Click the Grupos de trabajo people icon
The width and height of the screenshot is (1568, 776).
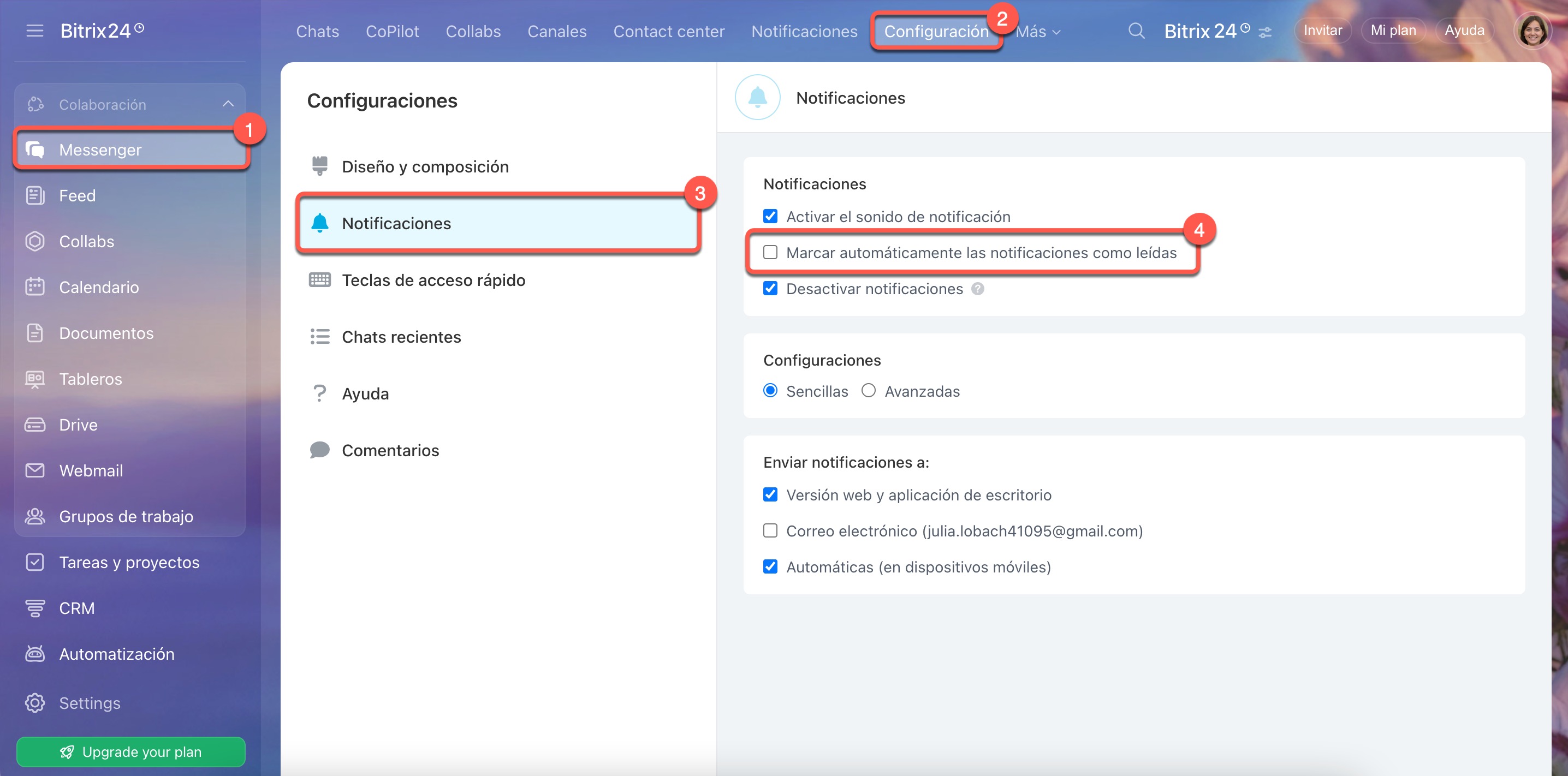coord(35,516)
